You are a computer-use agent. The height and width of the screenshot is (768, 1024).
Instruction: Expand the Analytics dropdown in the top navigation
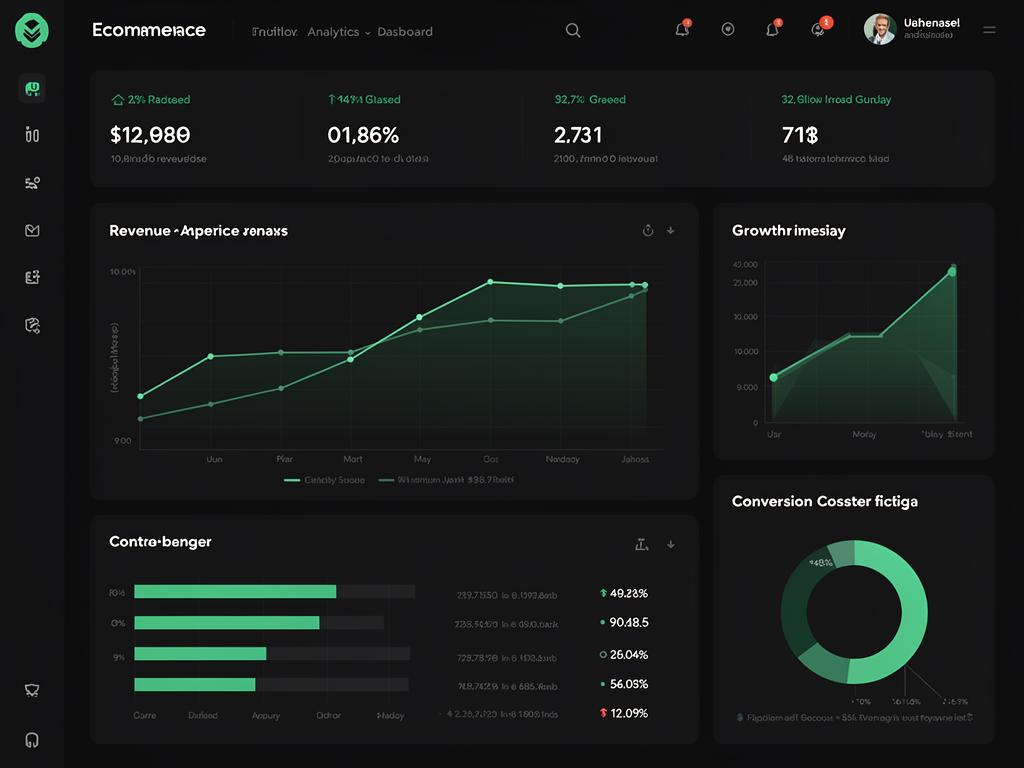point(339,32)
